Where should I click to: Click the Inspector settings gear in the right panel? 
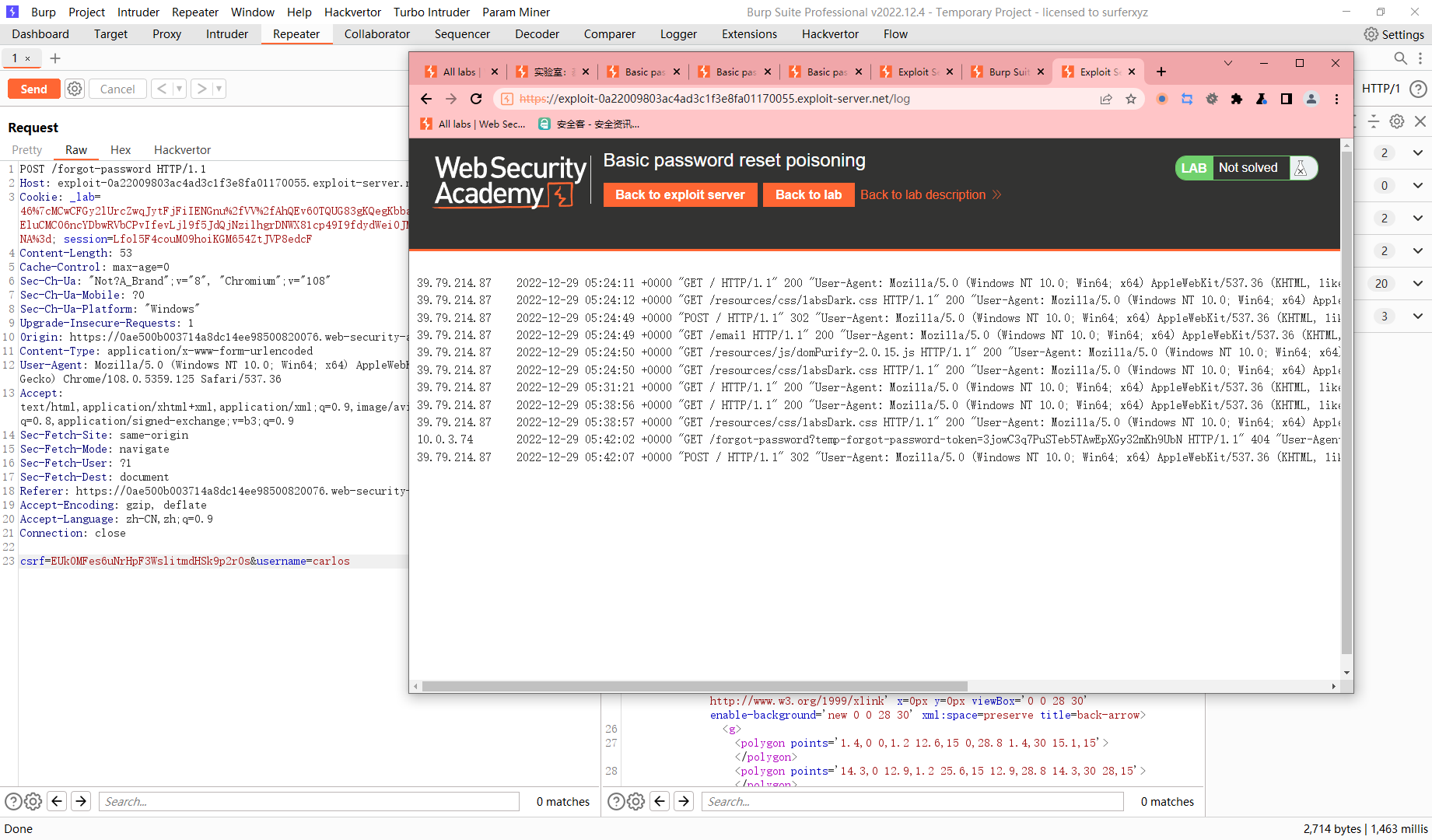coord(1397,121)
